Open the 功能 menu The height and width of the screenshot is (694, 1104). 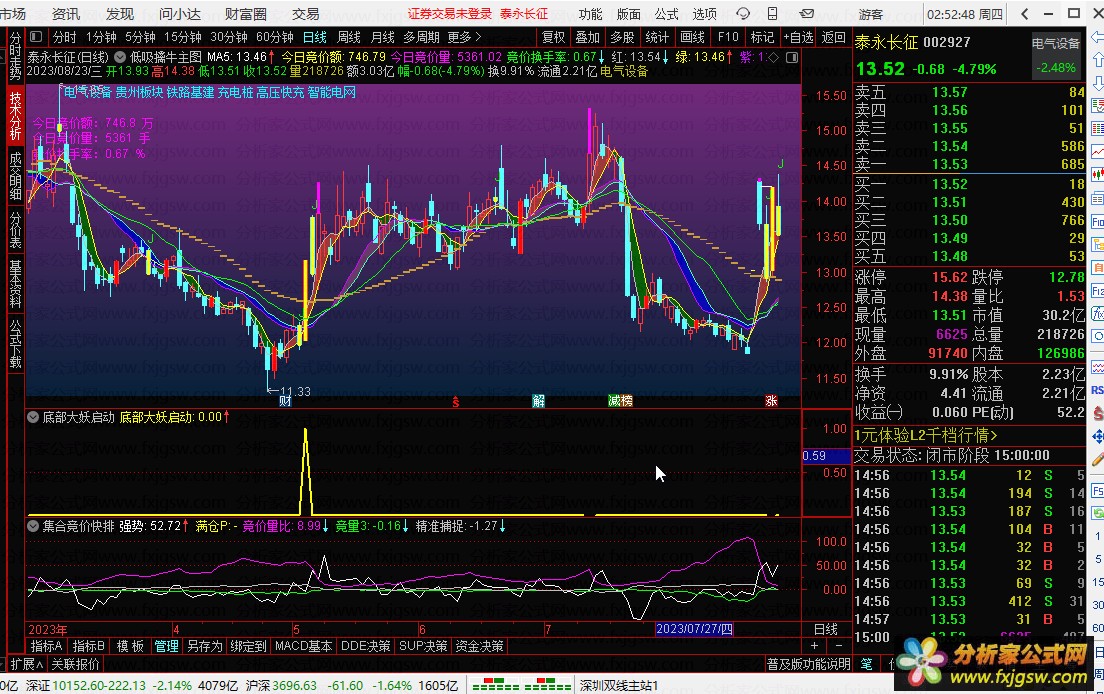pyautogui.click(x=590, y=13)
